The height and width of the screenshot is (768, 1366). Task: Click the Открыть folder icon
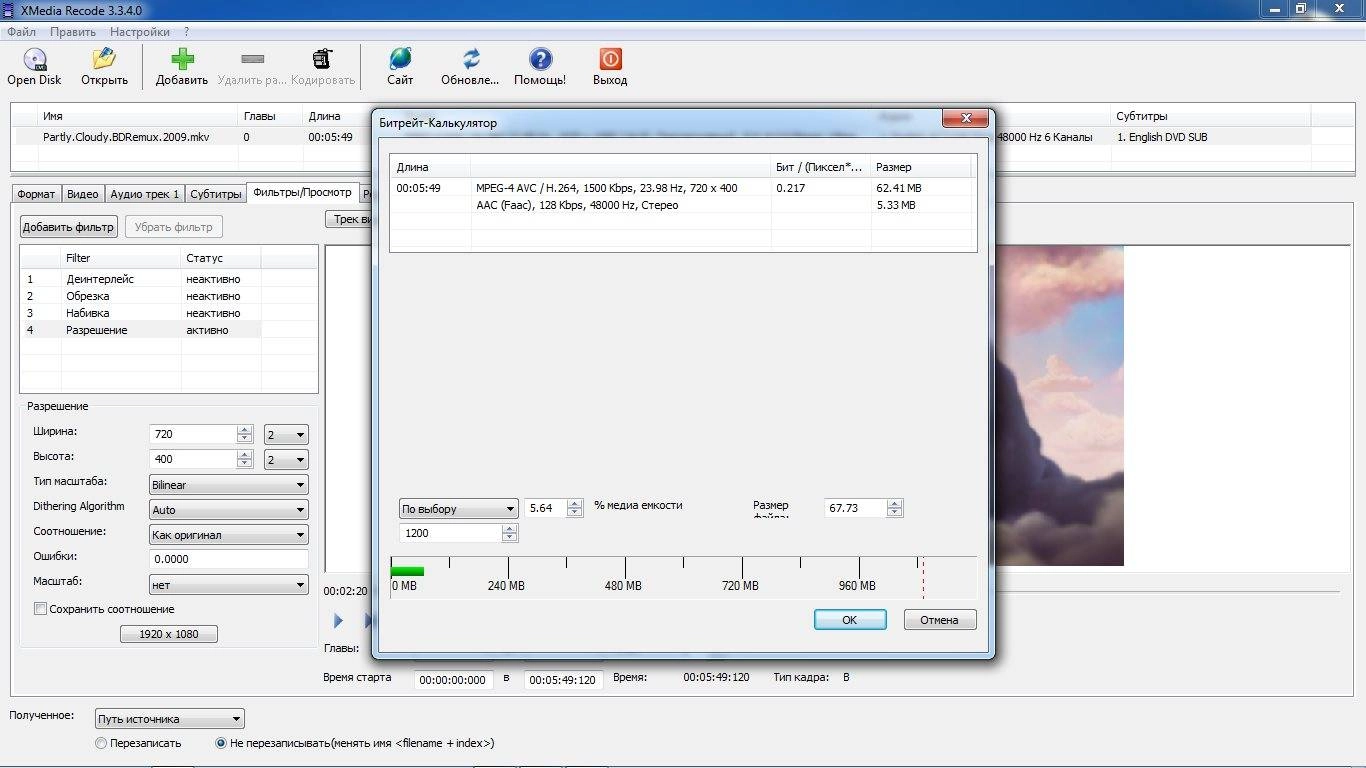pos(104,59)
